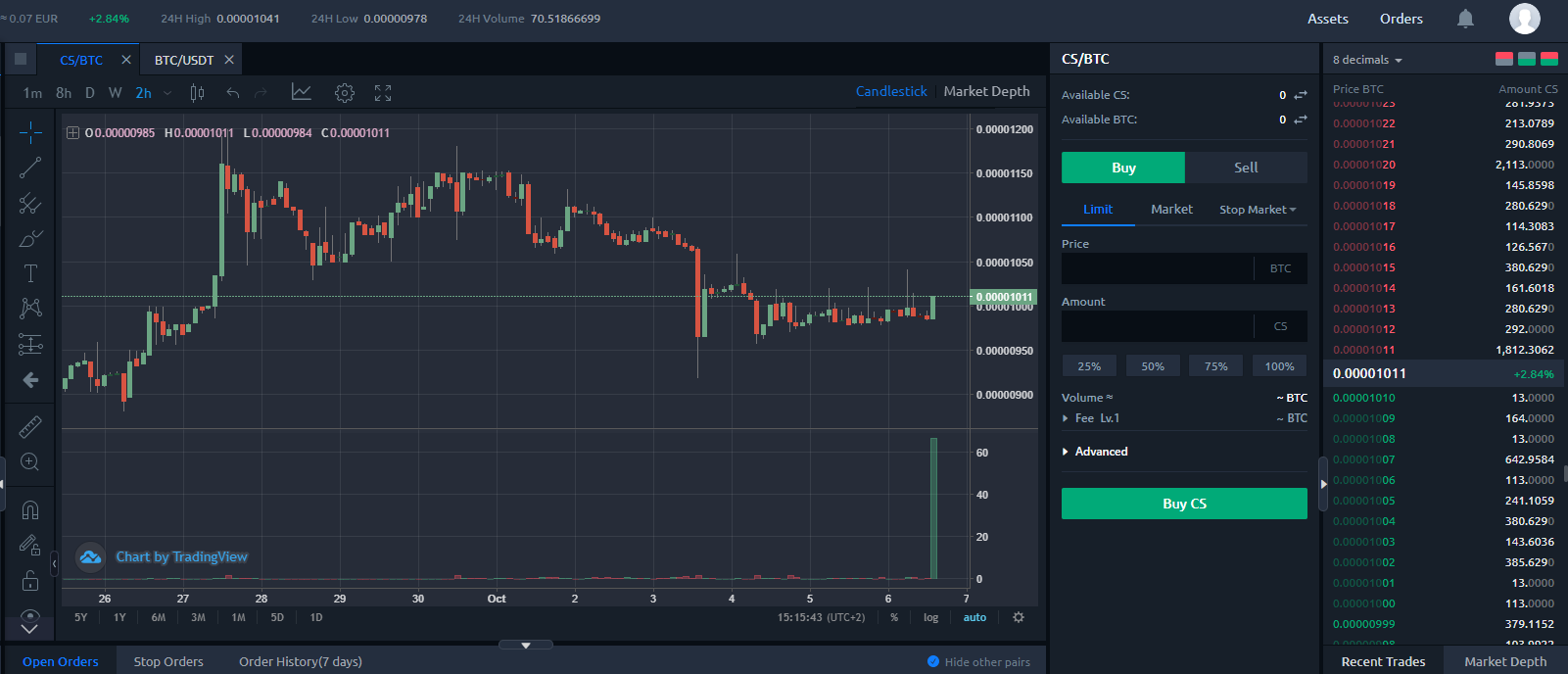This screenshot has height=674, width=1568.
Task: Select the brush drawing tool
Action: coord(30,238)
